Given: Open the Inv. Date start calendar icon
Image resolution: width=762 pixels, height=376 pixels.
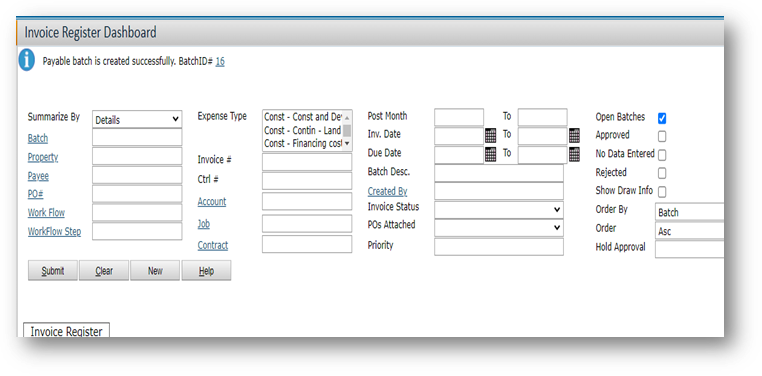Looking at the screenshot, I should click(x=490, y=136).
